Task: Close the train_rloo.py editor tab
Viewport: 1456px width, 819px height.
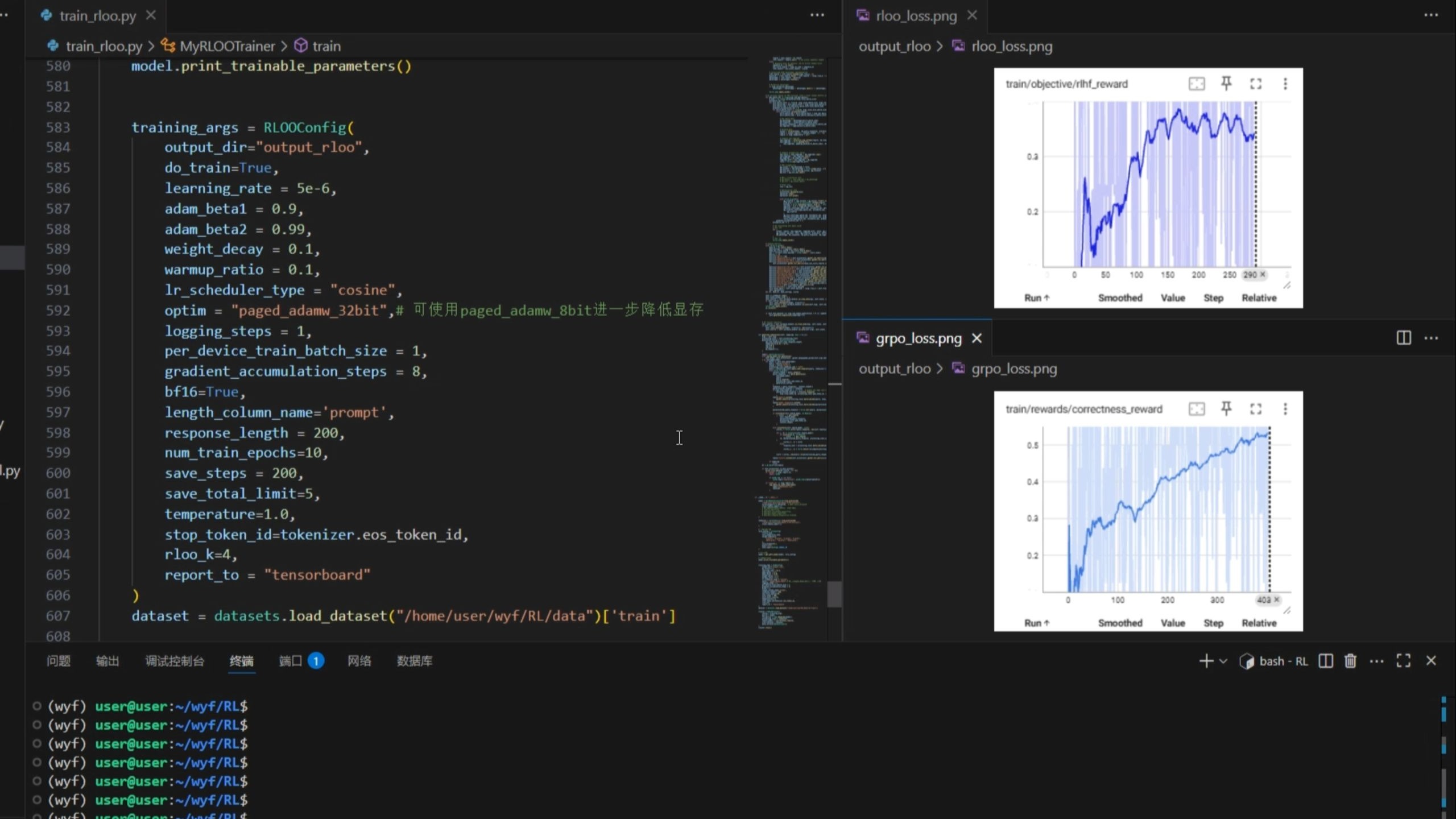Action: coord(151,15)
